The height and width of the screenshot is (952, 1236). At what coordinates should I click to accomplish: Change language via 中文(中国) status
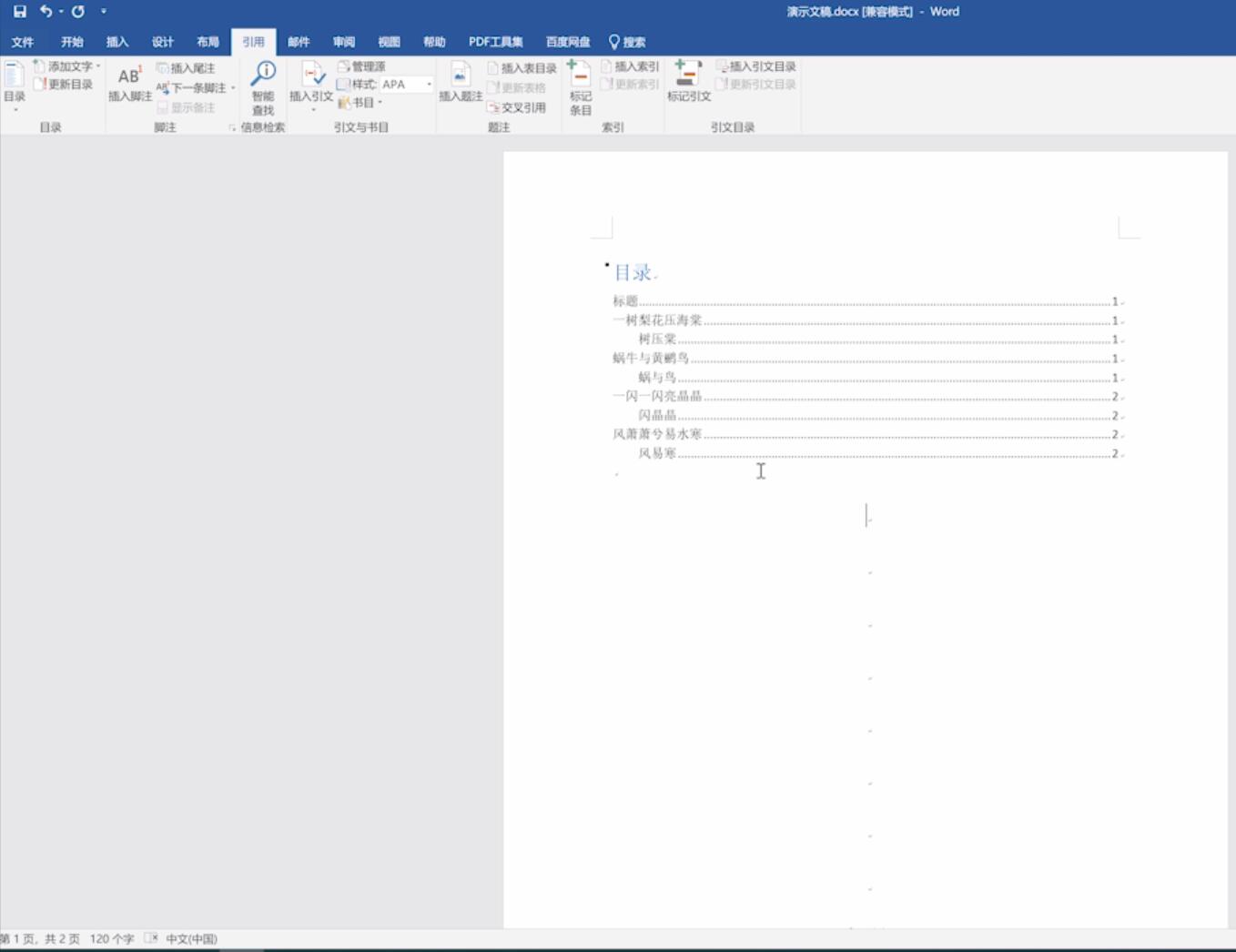point(191,939)
